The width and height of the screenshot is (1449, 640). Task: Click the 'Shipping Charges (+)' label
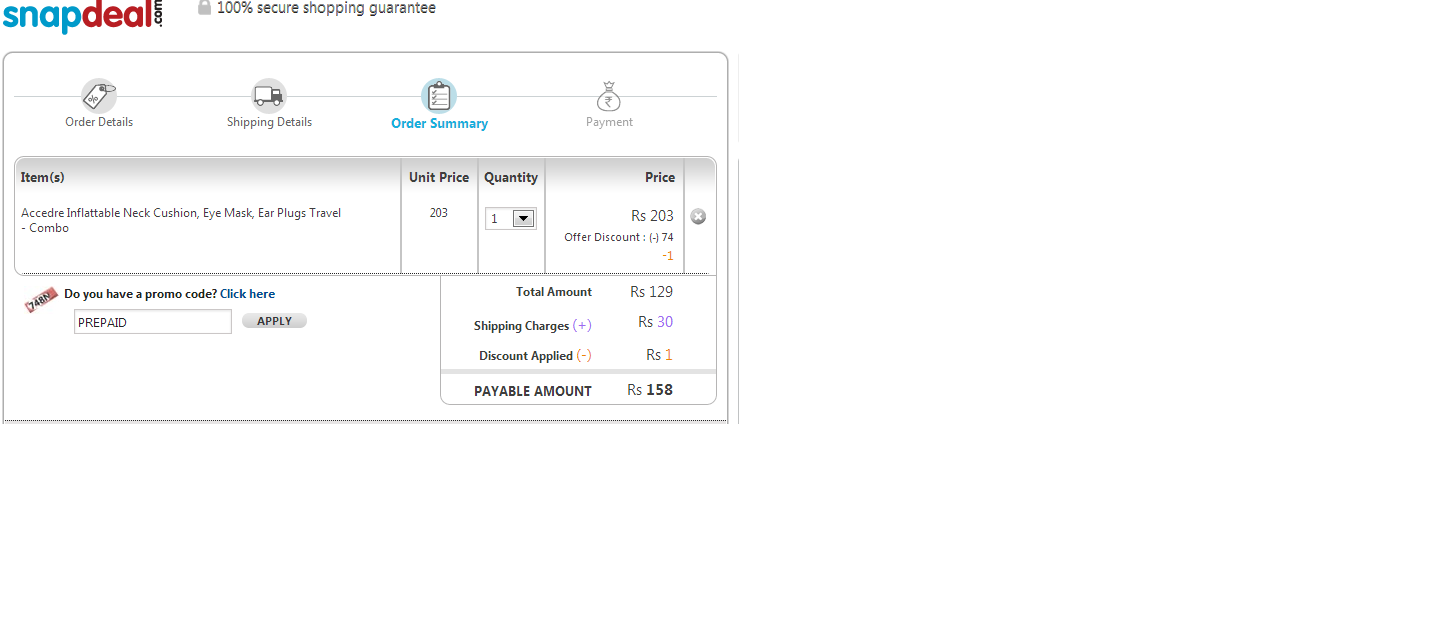tap(533, 326)
